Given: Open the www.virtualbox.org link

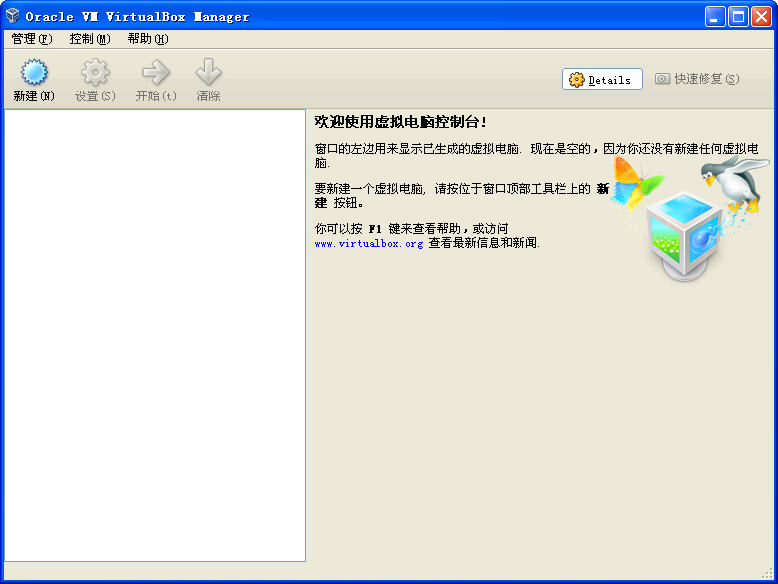Looking at the screenshot, I should point(369,243).
